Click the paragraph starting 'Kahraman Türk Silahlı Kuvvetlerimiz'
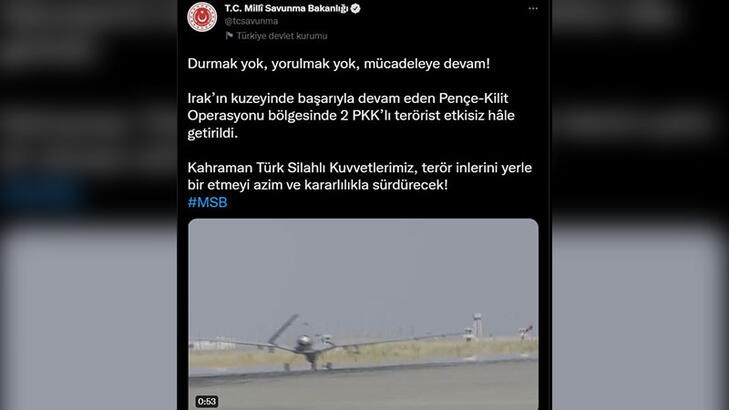 [359, 176]
